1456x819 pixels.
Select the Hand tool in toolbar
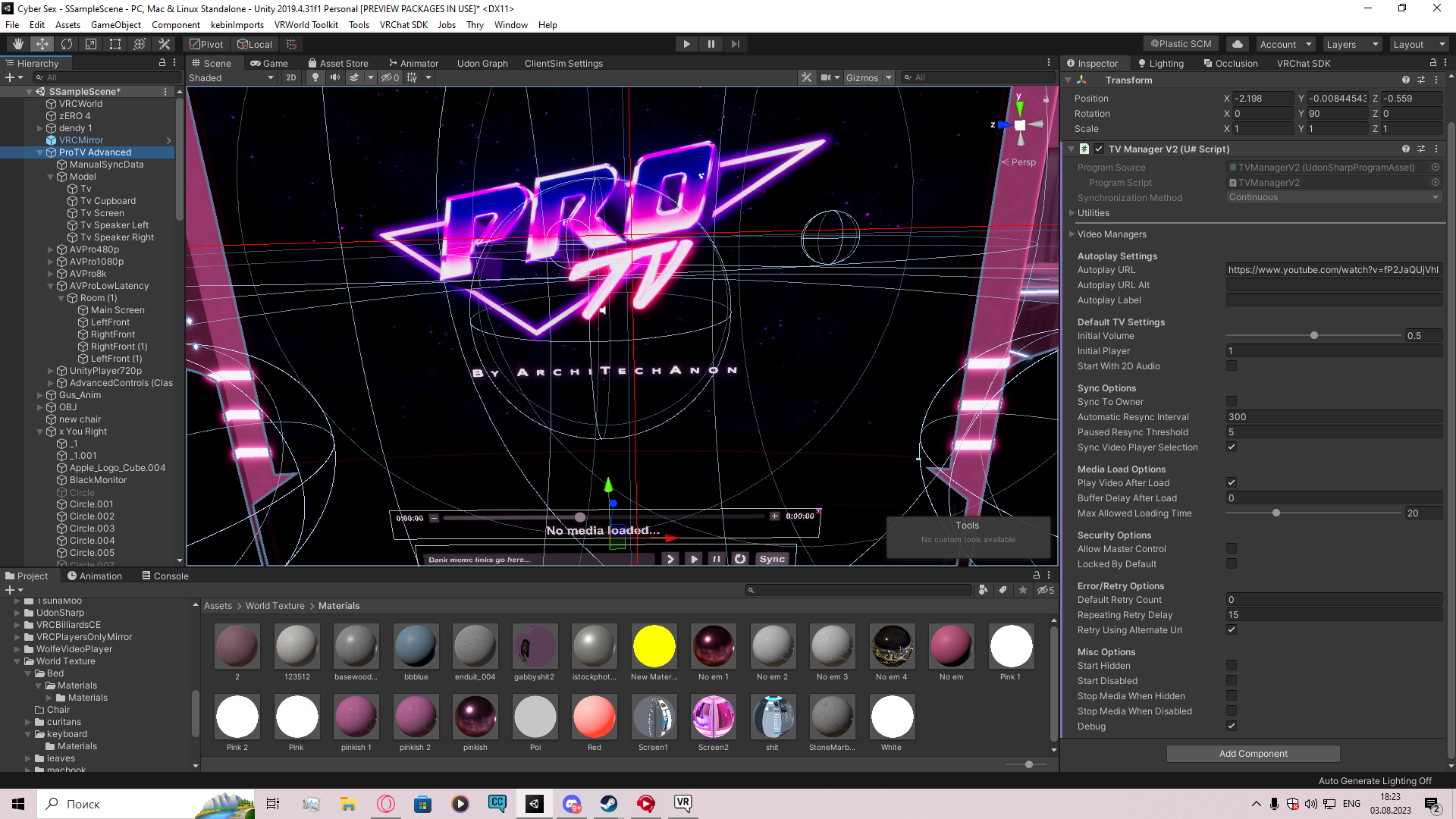(x=18, y=44)
